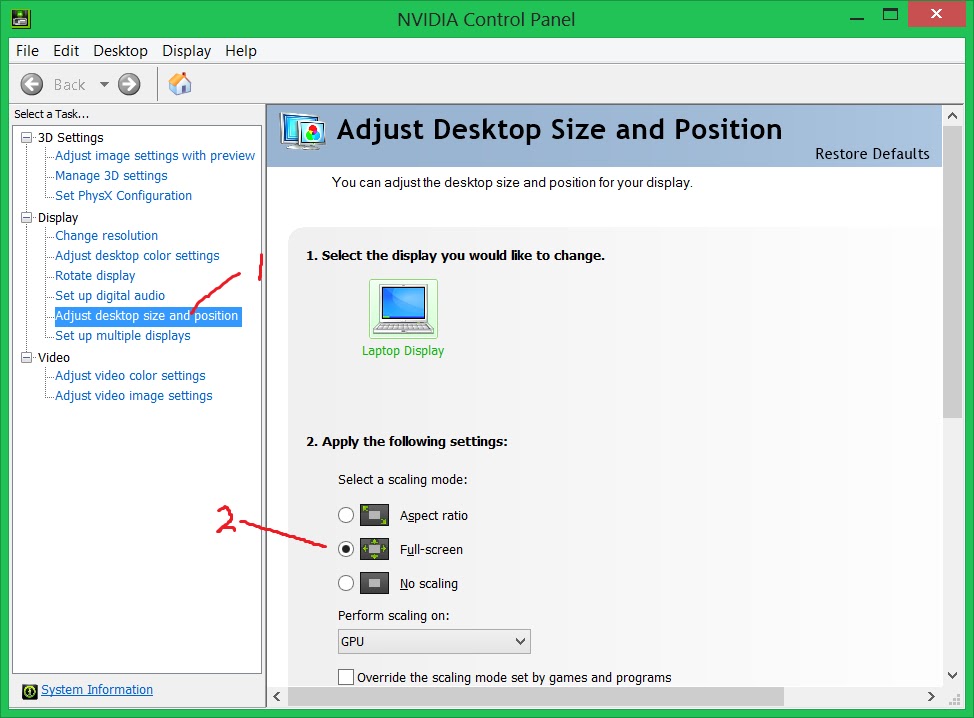
Task: Open Adjust video image settings
Action: pyautogui.click(x=134, y=395)
